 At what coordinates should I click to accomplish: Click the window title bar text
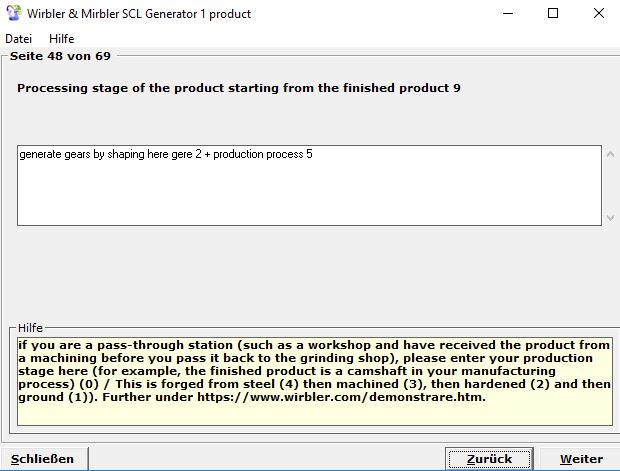click(140, 14)
